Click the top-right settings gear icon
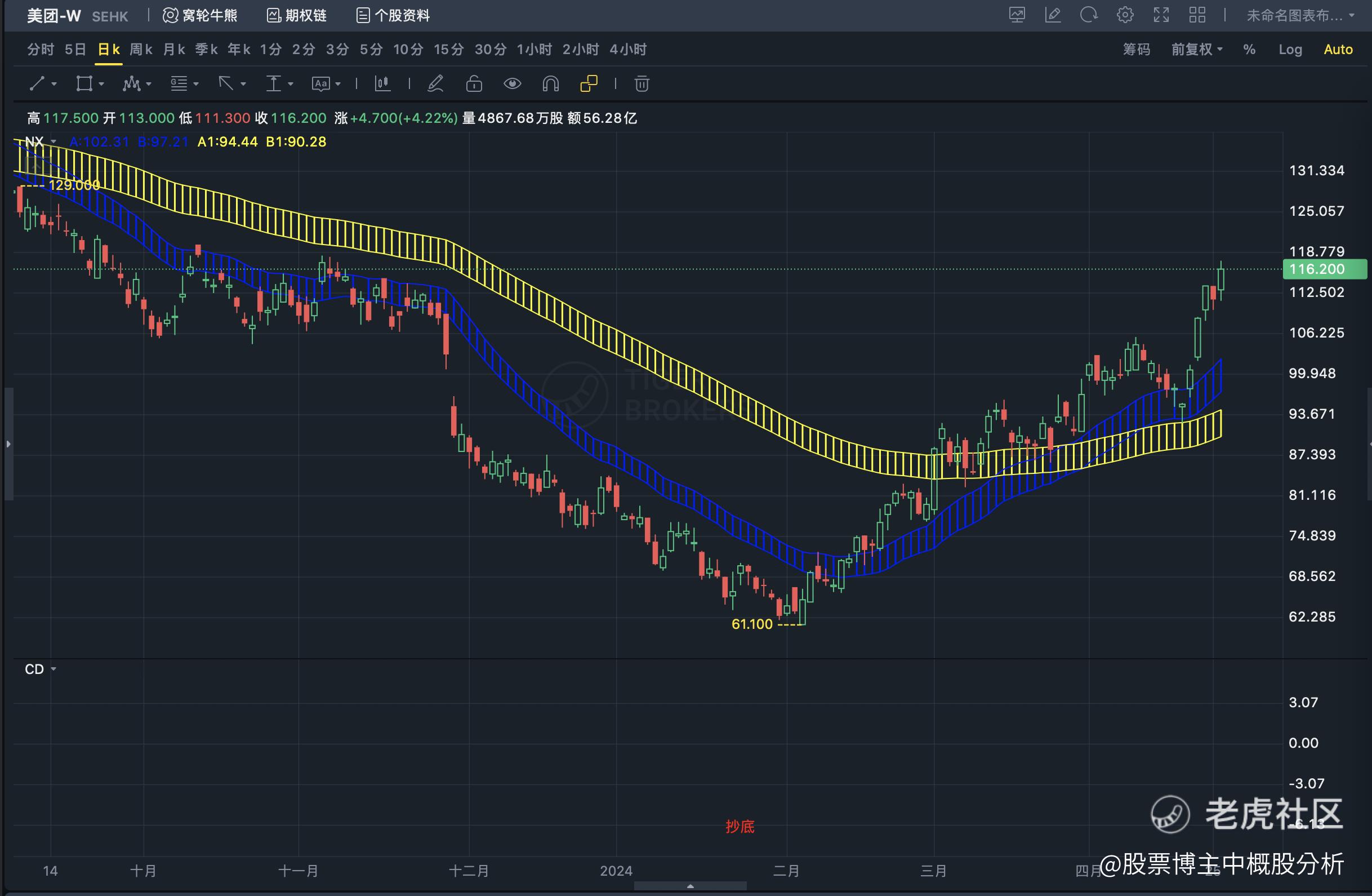The image size is (1372, 896). coord(1125,15)
